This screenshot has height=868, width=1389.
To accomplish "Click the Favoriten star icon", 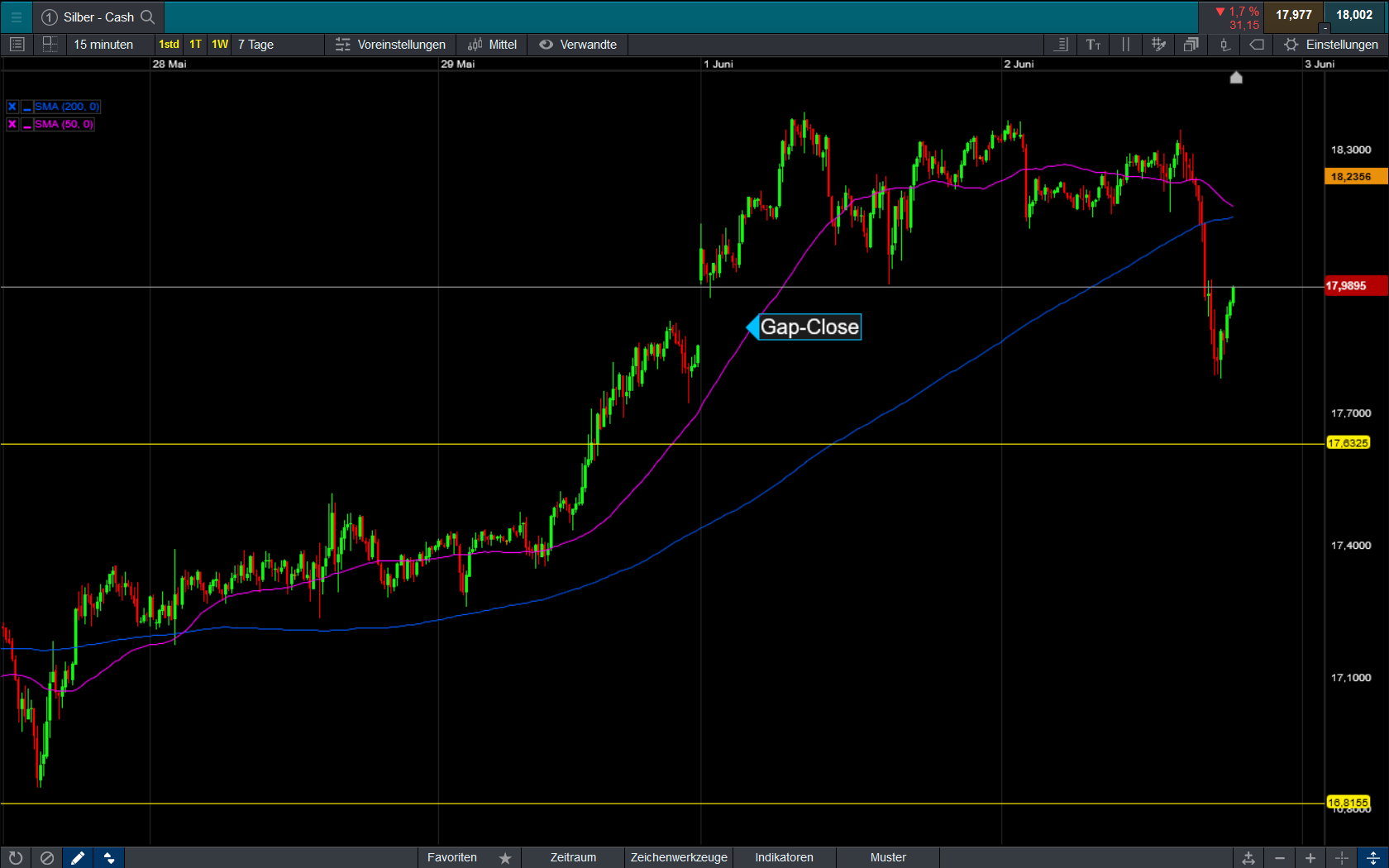I will 505,858.
